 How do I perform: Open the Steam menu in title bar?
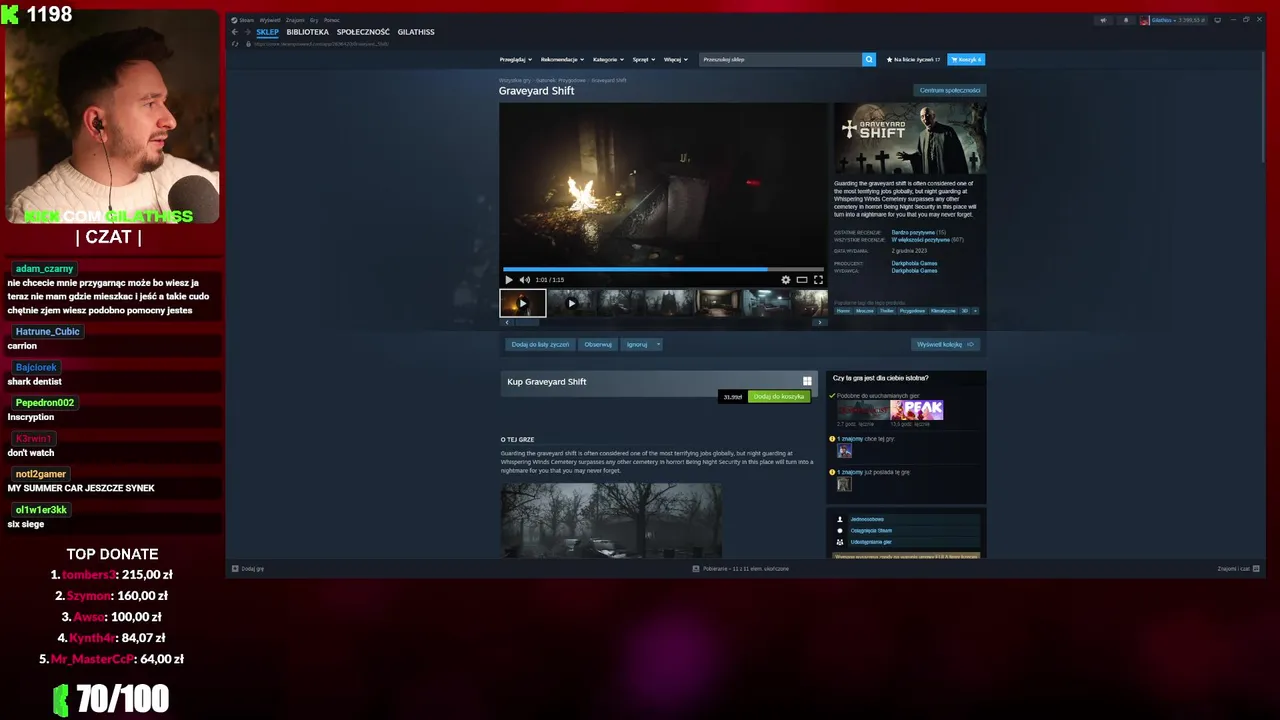click(x=244, y=20)
